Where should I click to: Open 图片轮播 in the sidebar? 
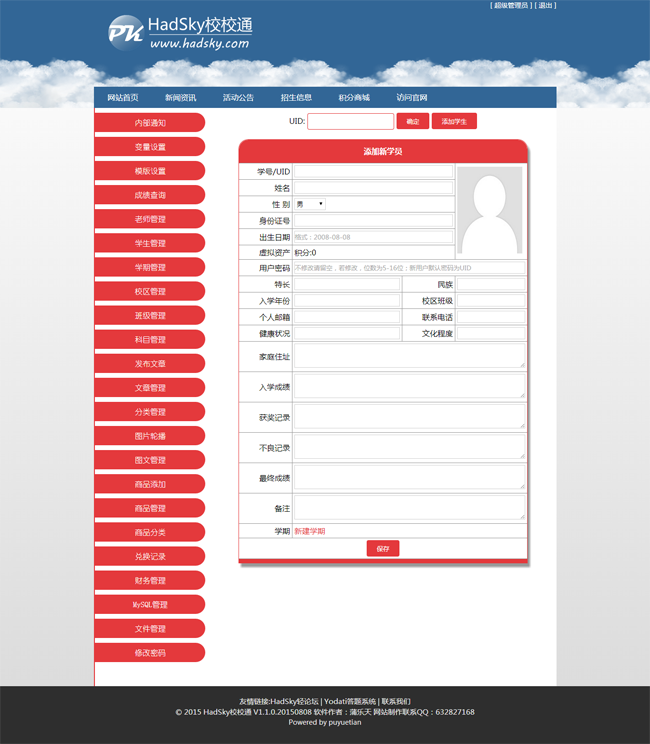(x=150, y=436)
